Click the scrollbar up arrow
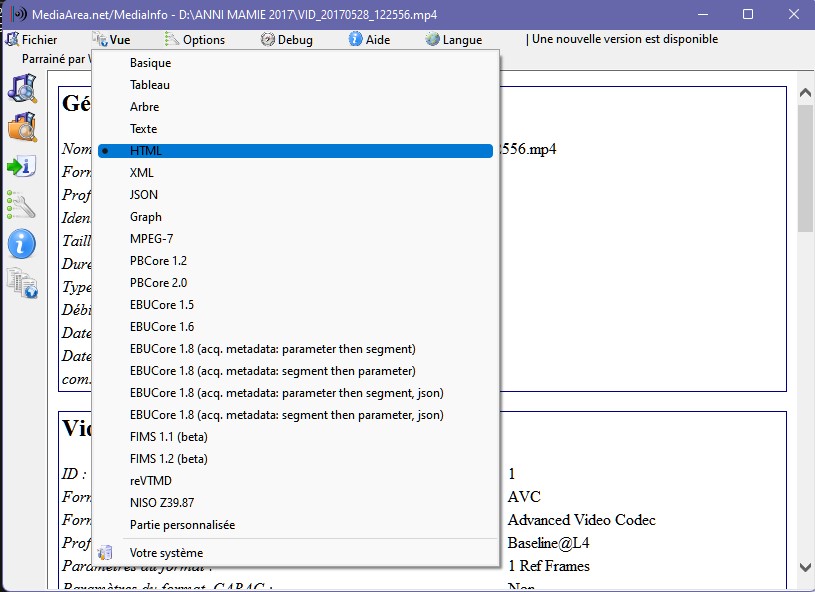Screen dimensions: 815x592 click(x=804, y=93)
